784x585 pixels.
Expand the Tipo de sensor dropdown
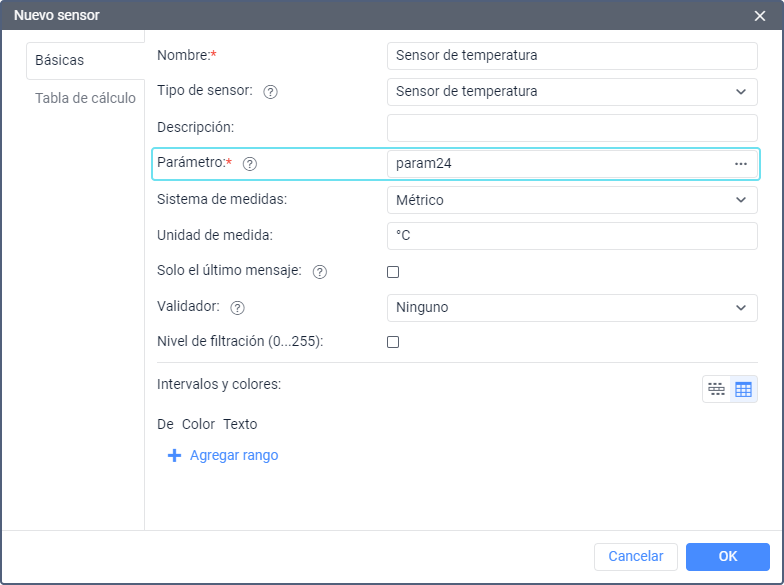point(572,92)
